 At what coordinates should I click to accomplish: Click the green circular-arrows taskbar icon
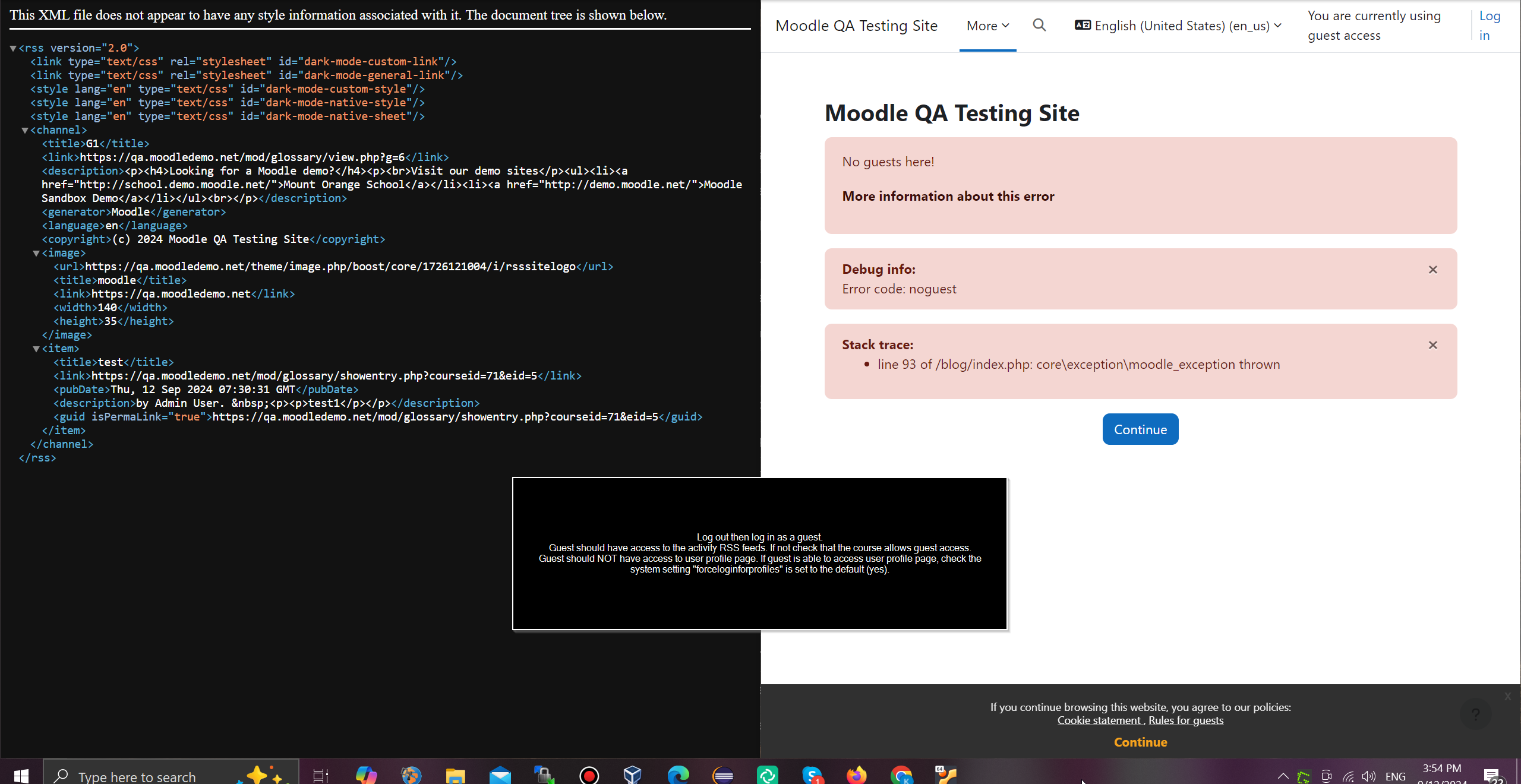pyautogui.click(x=768, y=775)
